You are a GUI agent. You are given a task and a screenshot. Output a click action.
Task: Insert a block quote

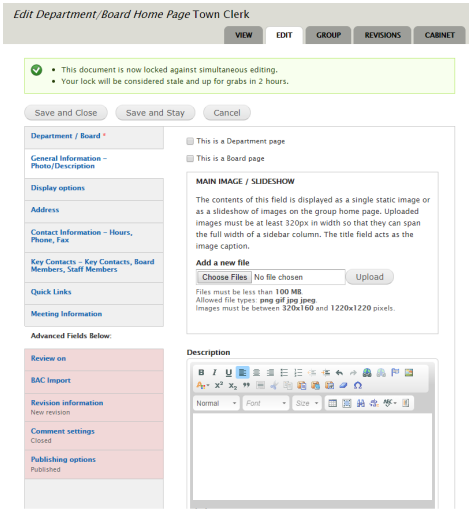246,385
